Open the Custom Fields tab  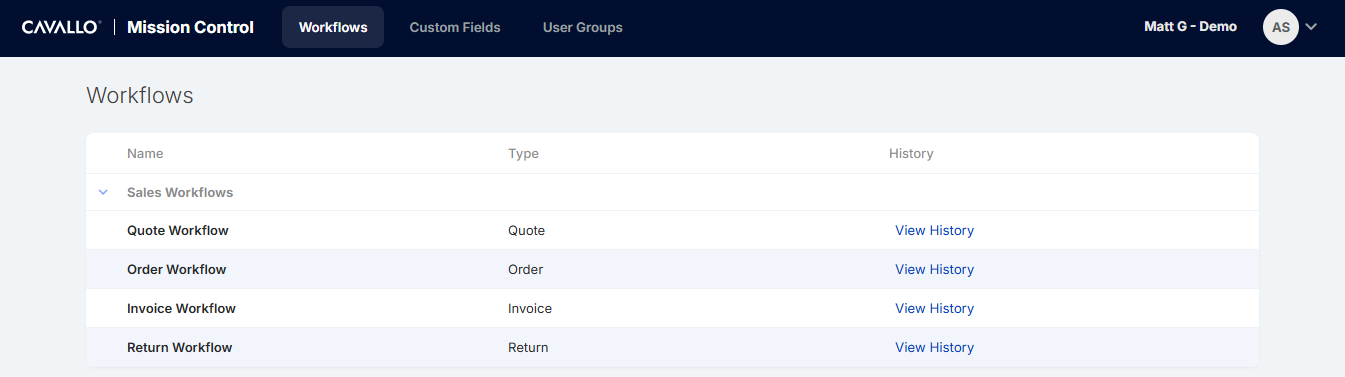point(455,27)
